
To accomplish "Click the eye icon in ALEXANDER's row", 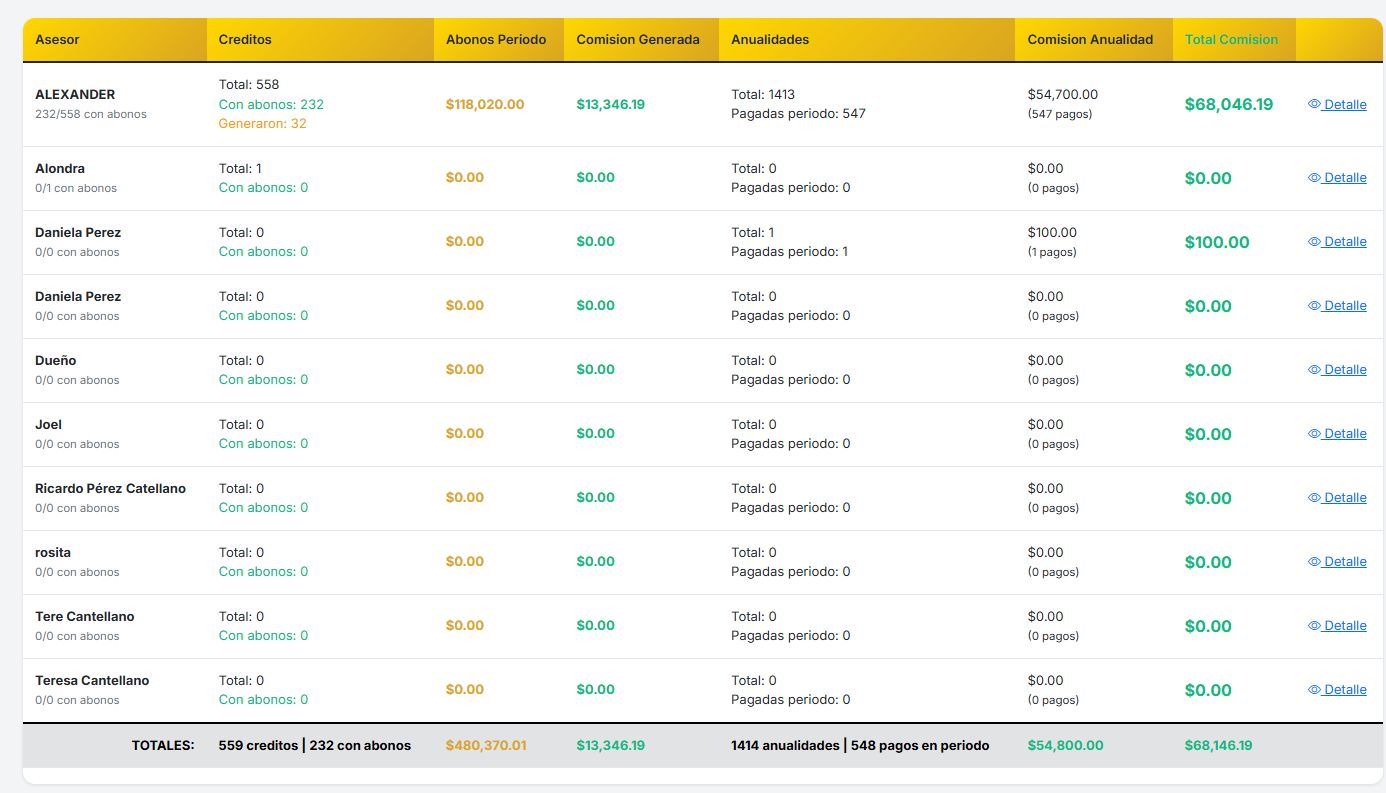I will tap(1314, 104).
